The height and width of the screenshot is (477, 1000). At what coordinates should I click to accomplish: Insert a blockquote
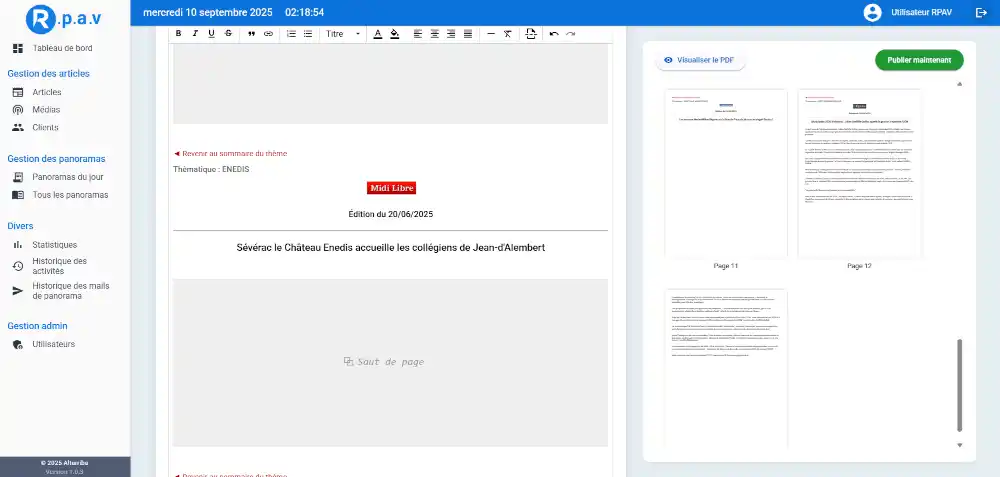251,34
